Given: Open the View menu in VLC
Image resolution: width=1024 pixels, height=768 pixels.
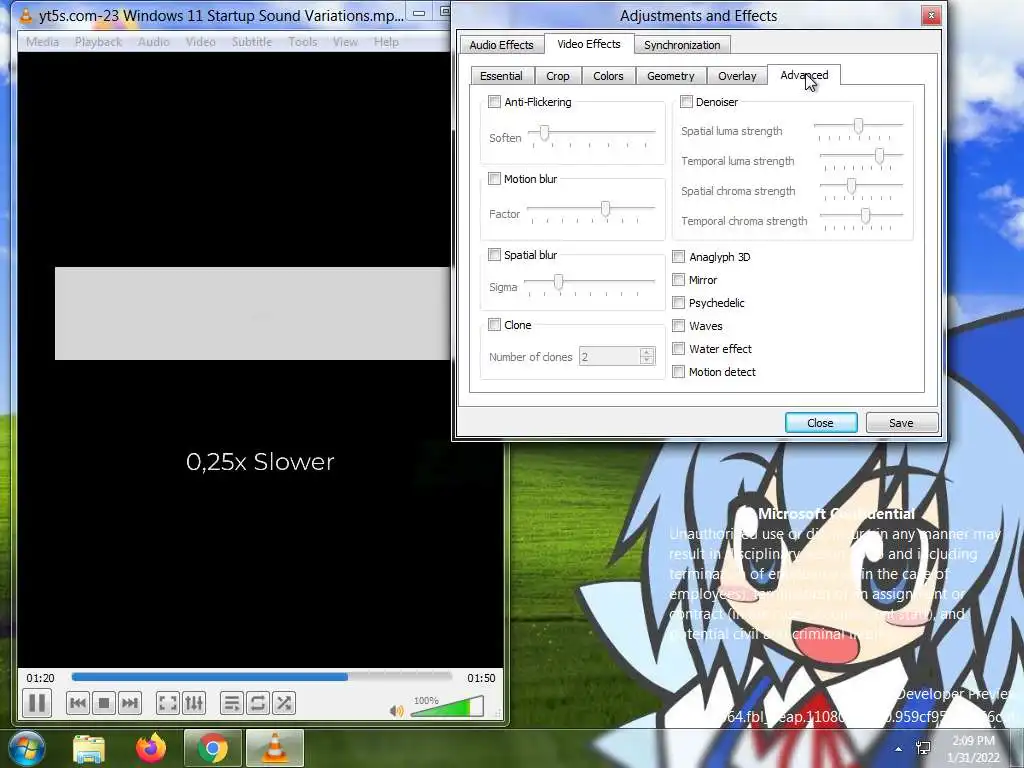Looking at the screenshot, I should coord(345,42).
